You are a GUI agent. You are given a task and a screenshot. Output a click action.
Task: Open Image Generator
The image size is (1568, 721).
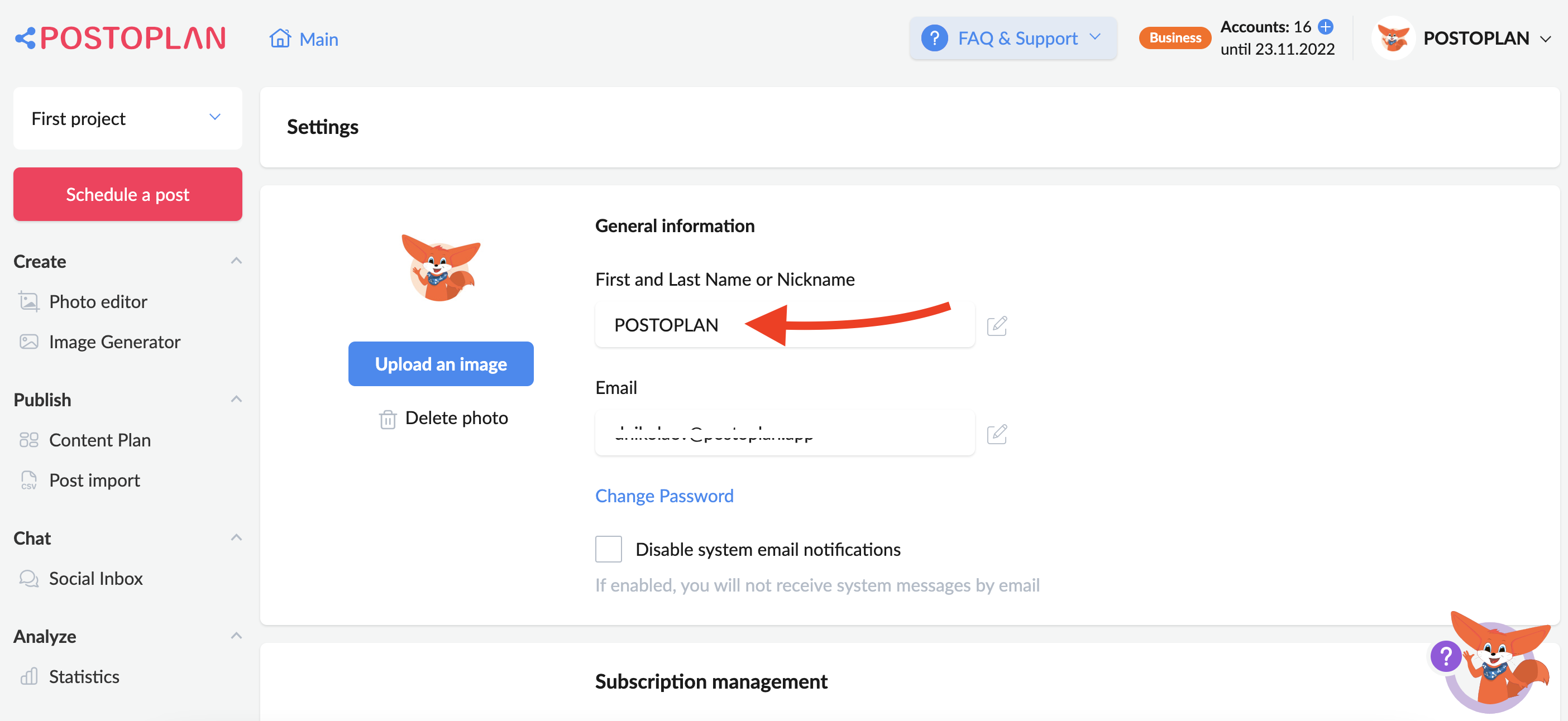[x=114, y=342]
